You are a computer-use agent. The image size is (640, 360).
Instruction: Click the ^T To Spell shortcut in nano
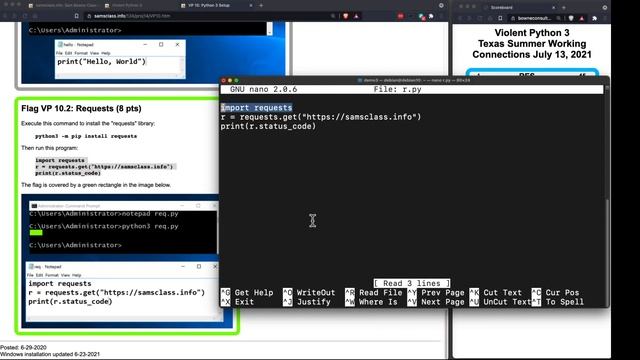[558, 302]
